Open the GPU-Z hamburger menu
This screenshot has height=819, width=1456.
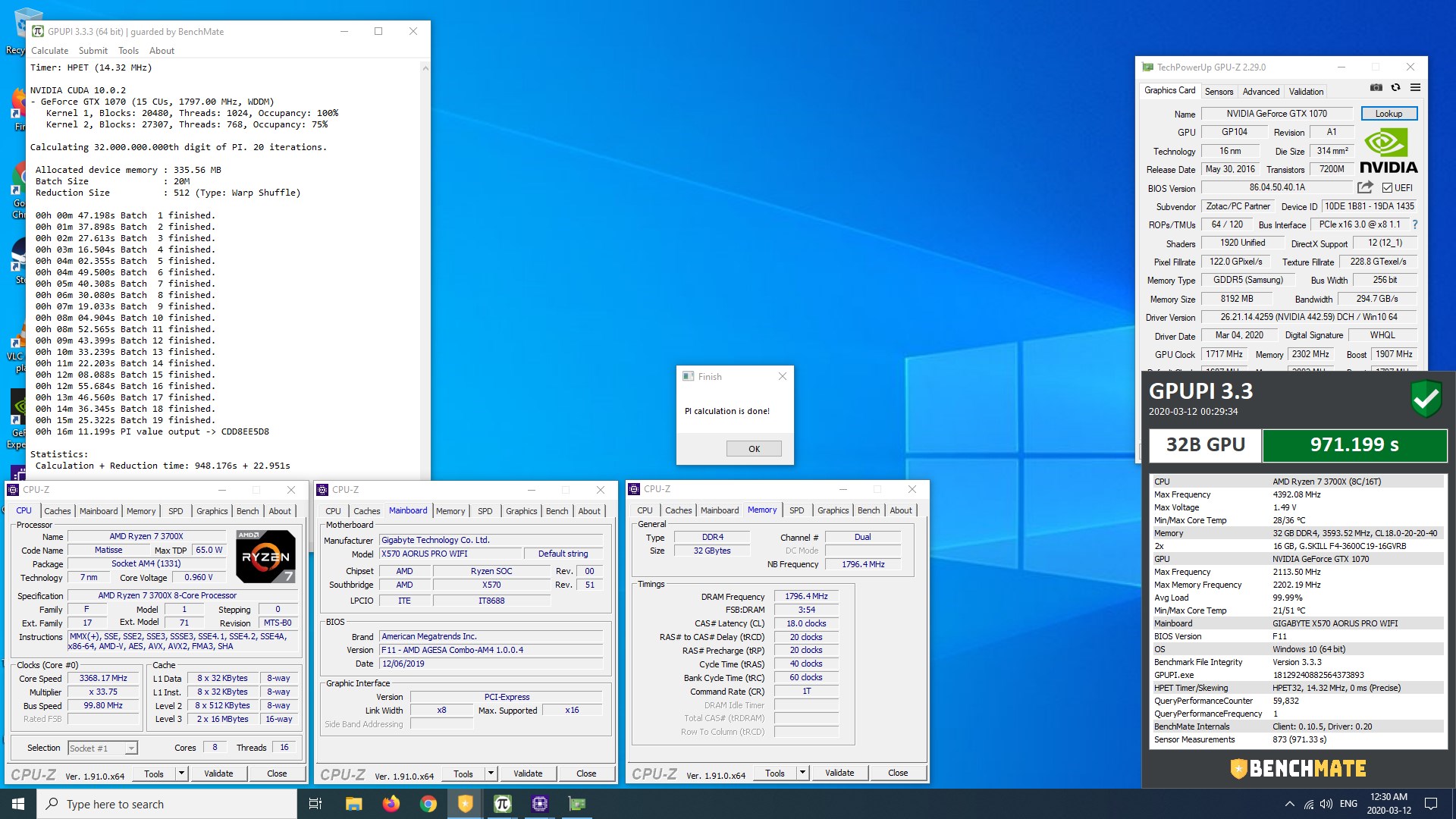[x=1415, y=88]
